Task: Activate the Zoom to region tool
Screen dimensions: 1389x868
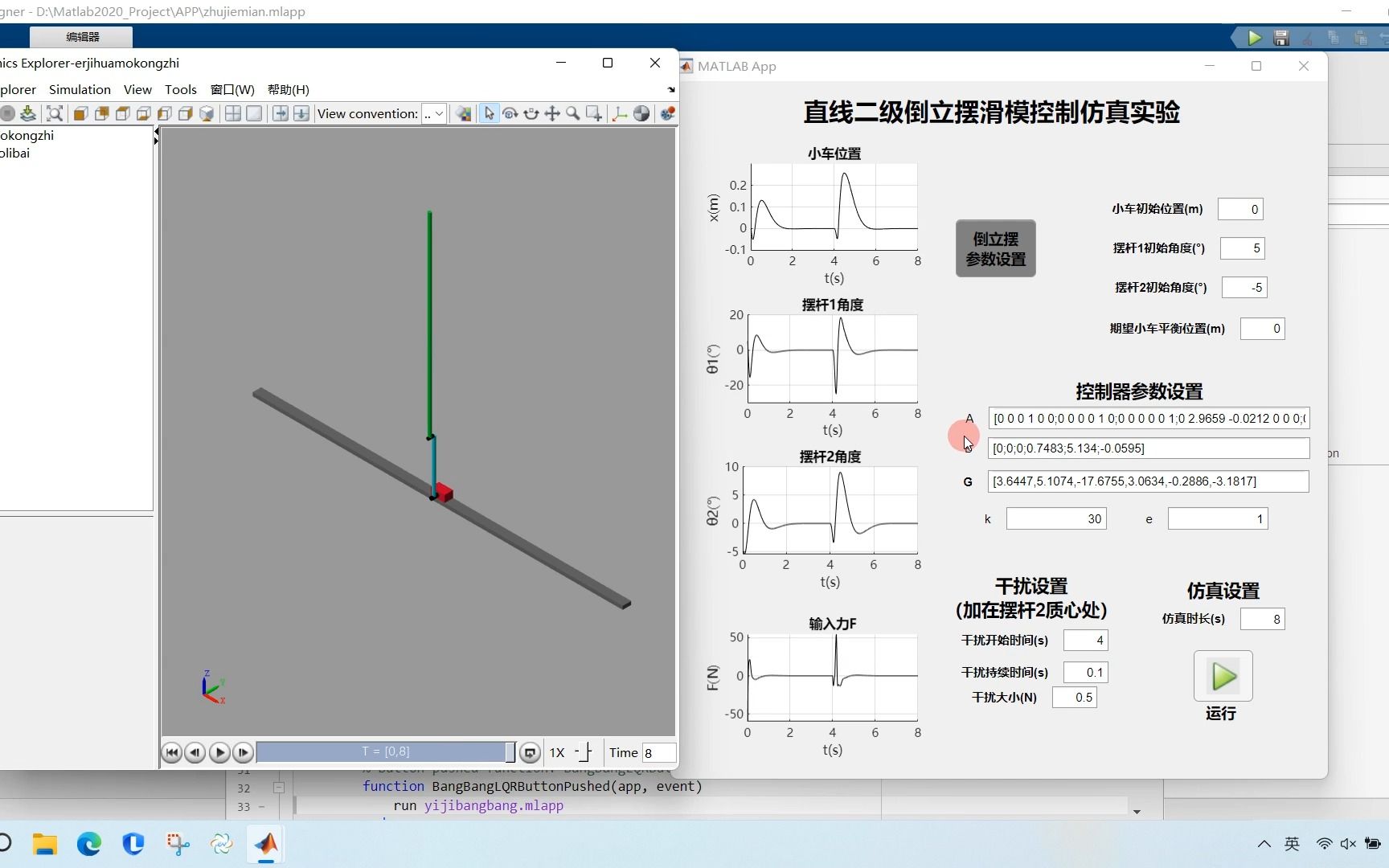Action: [594, 113]
